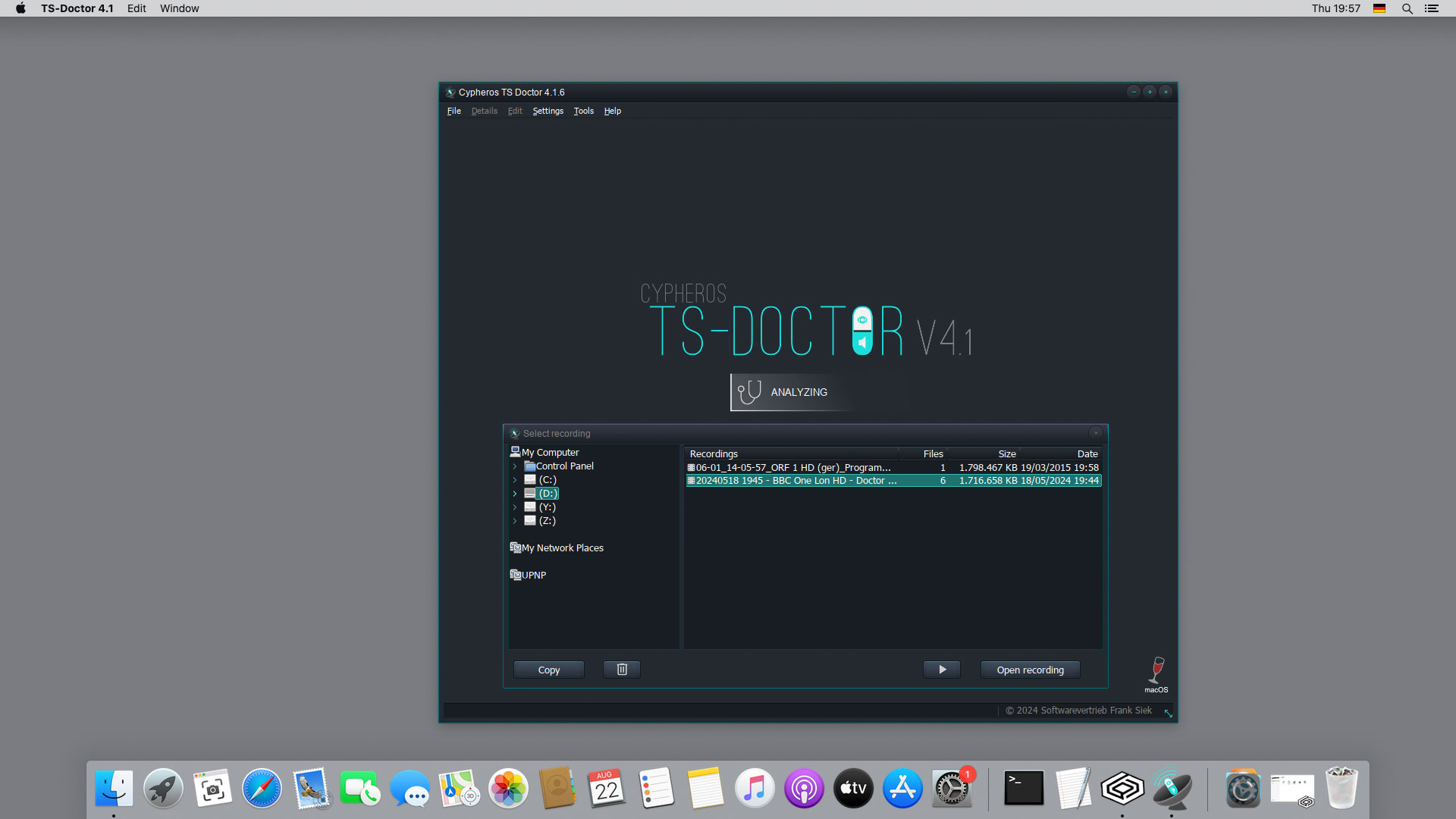Open the macOS Edit menu
The image size is (1456, 819).
(x=136, y=8)
